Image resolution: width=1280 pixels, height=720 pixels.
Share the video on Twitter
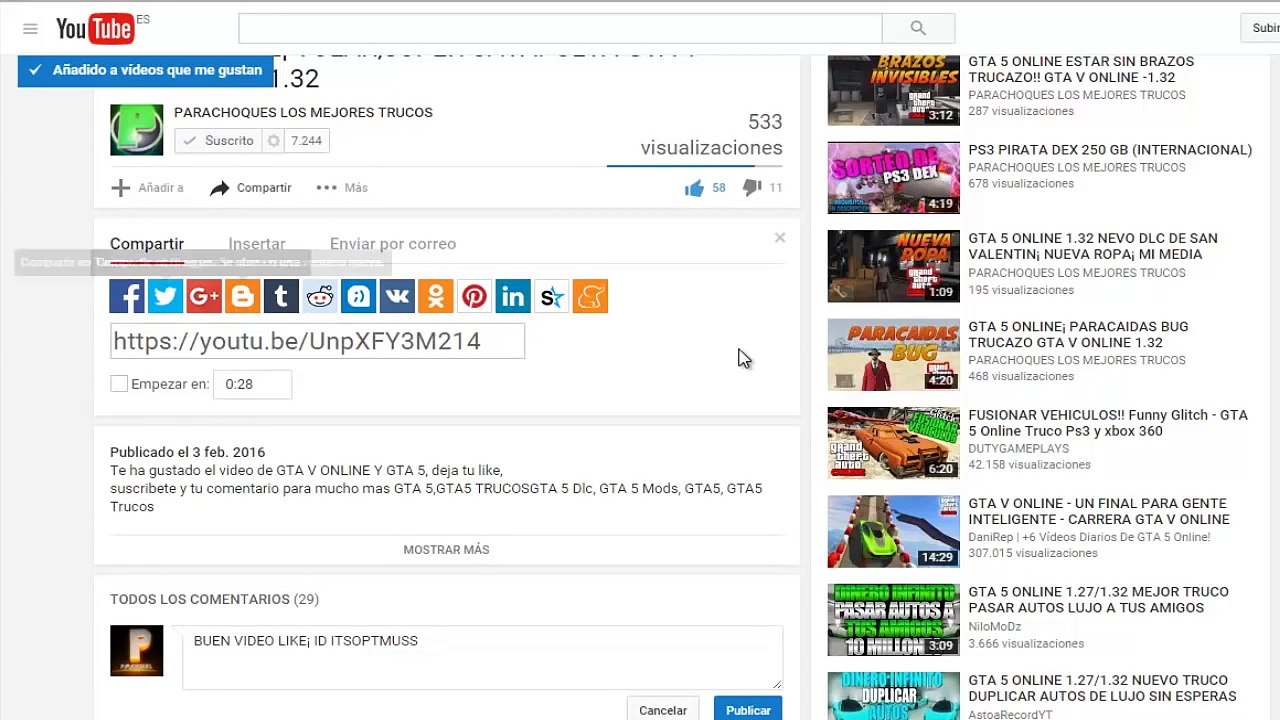(165, 296)
